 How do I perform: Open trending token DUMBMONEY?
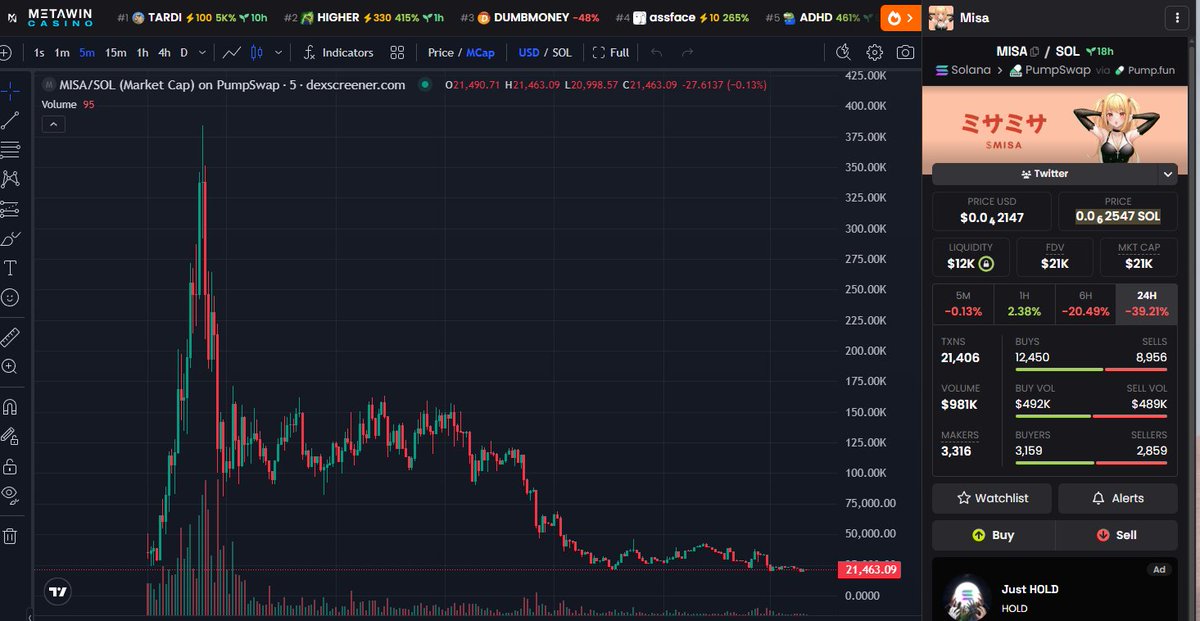pos(530,18)
